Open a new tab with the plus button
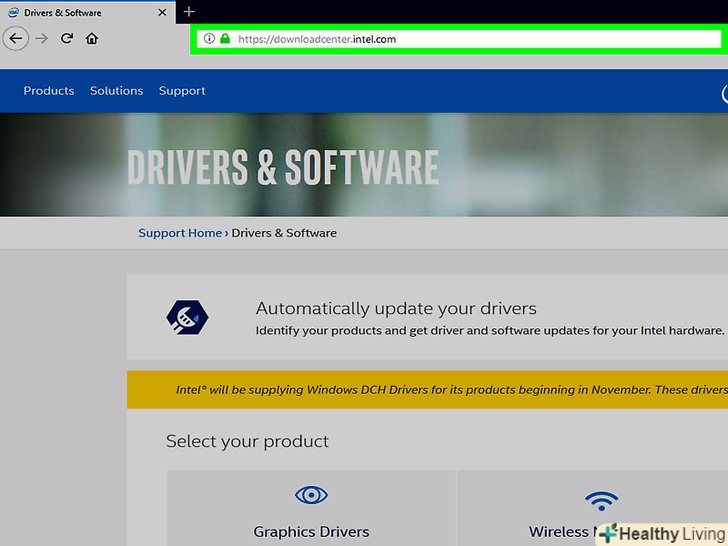 tap(188, 12)
